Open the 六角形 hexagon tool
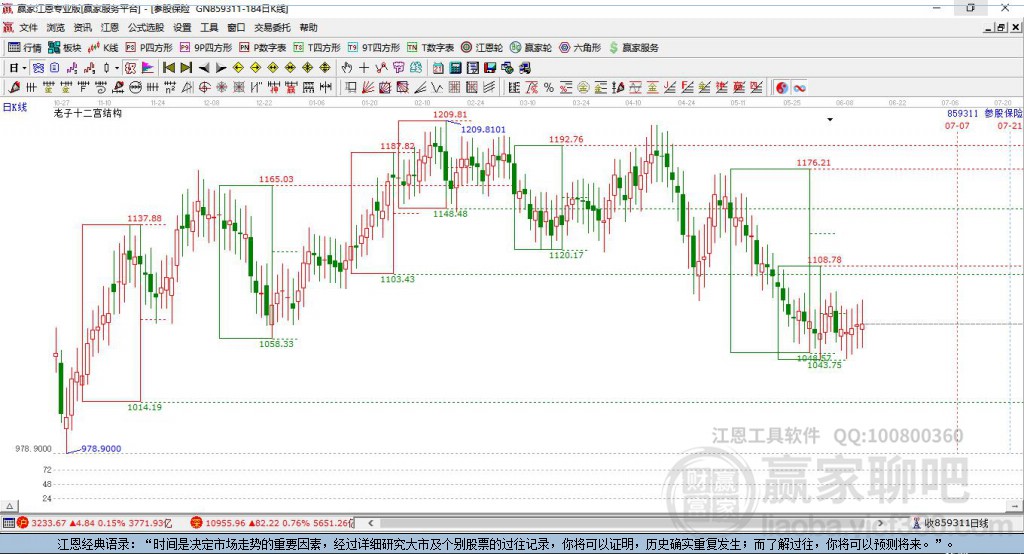 click(x=580, y=48)
